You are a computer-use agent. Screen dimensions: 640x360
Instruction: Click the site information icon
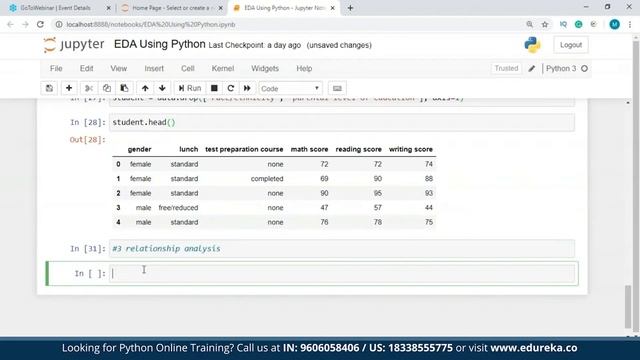(x=59, y=24)
